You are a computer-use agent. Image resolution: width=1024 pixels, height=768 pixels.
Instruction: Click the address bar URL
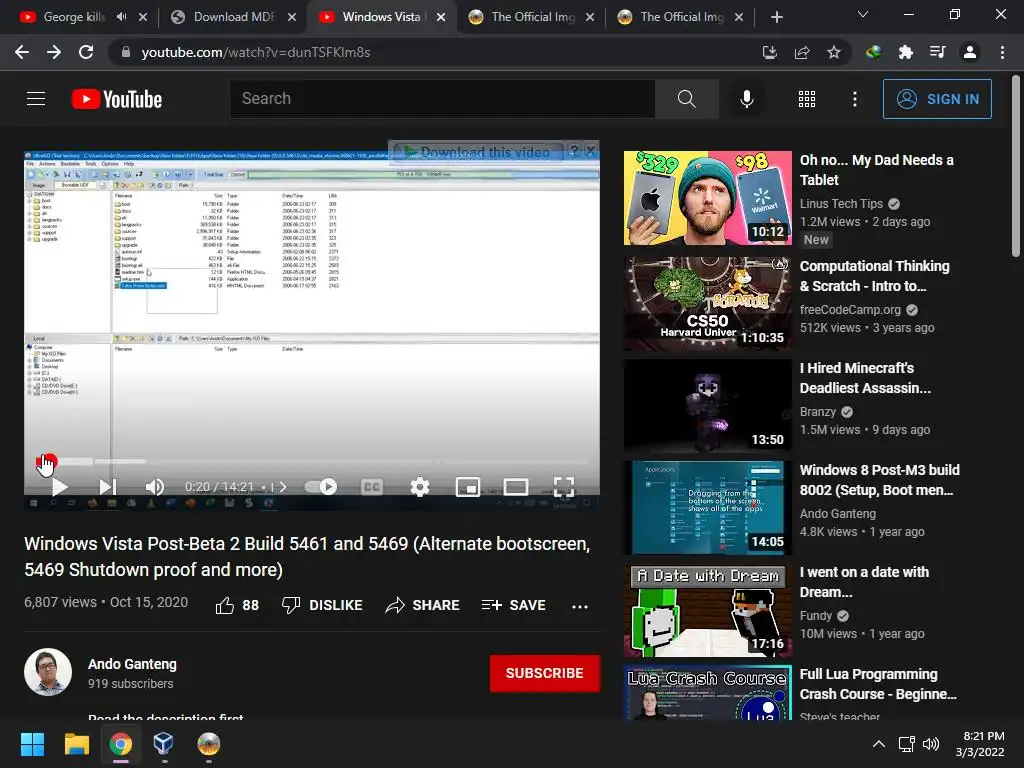point(255,52)
